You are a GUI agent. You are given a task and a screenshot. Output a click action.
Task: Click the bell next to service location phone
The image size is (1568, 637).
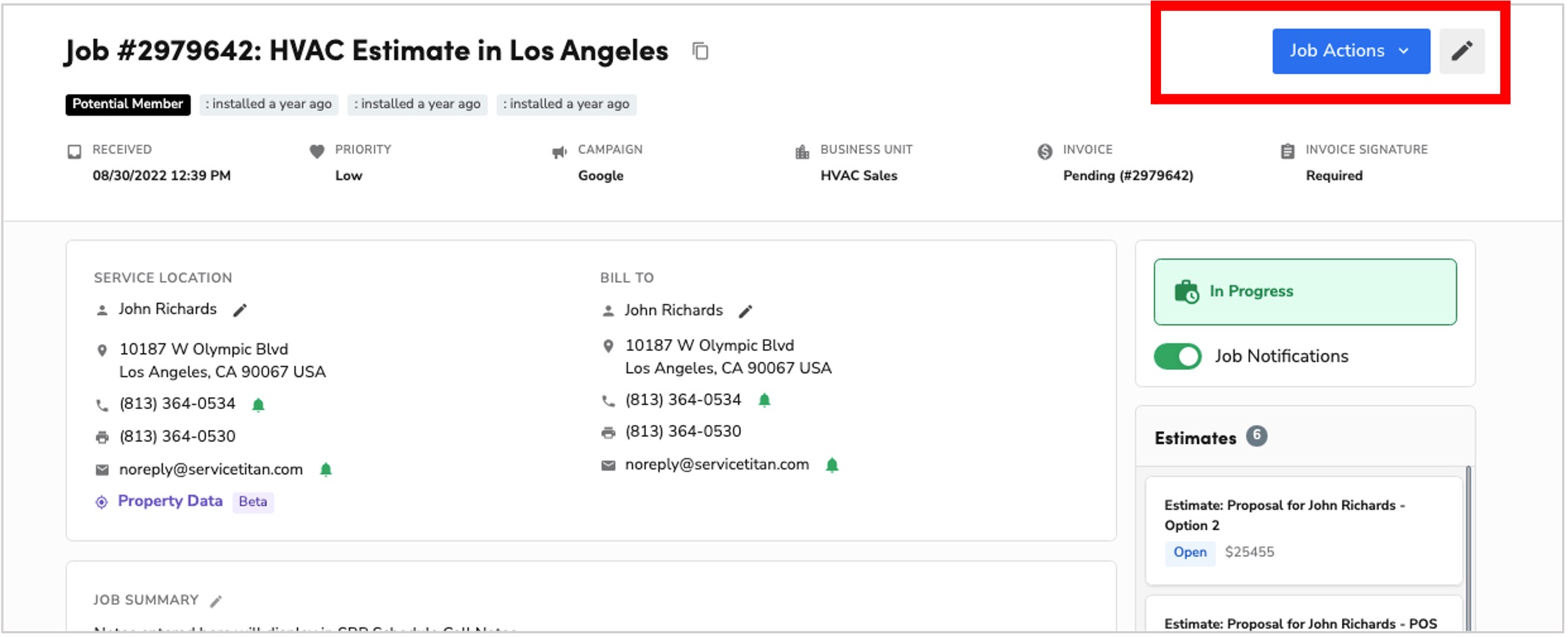[258, 405]
